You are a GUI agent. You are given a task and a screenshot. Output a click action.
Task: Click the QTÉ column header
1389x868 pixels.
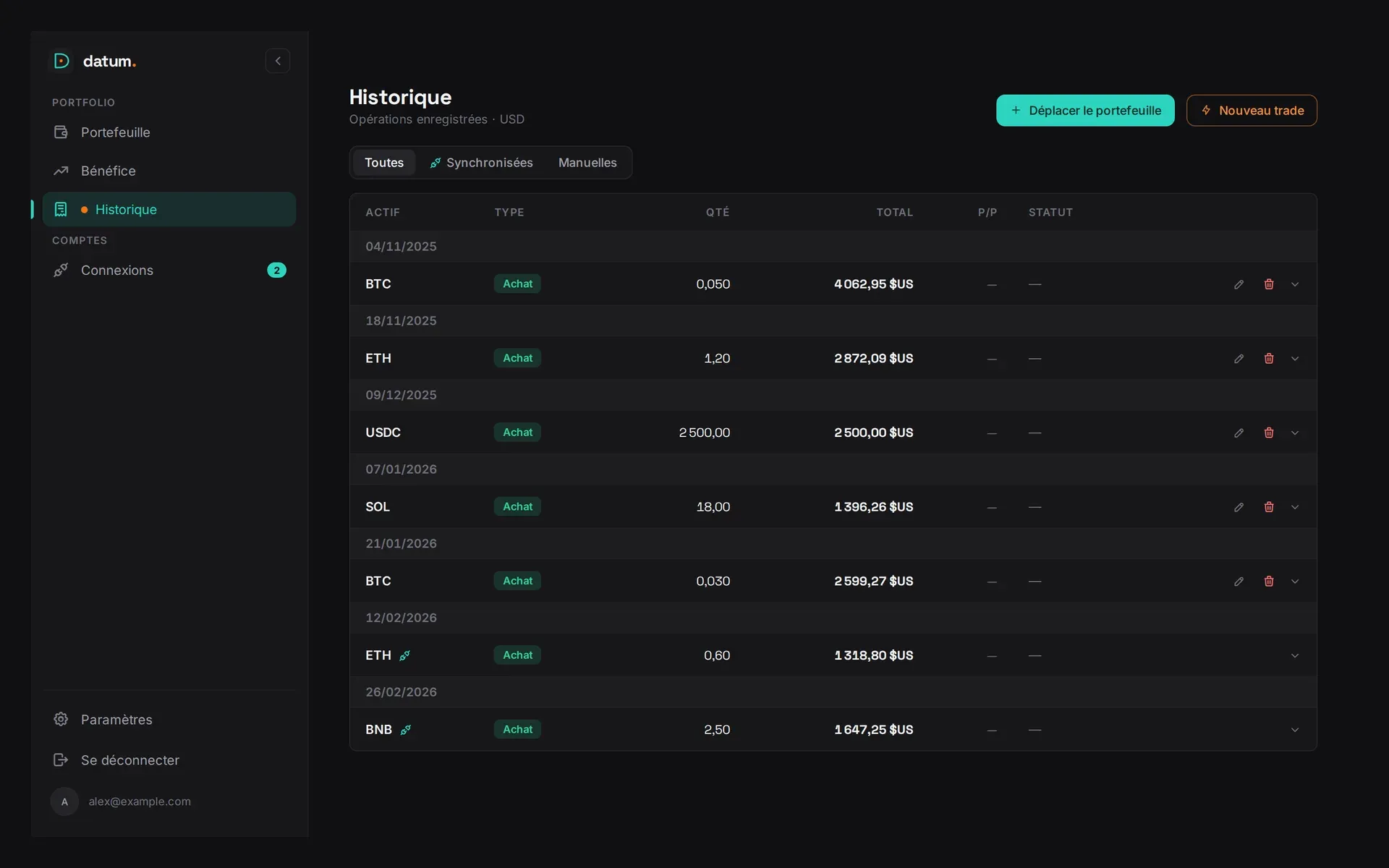pos(718,212)
